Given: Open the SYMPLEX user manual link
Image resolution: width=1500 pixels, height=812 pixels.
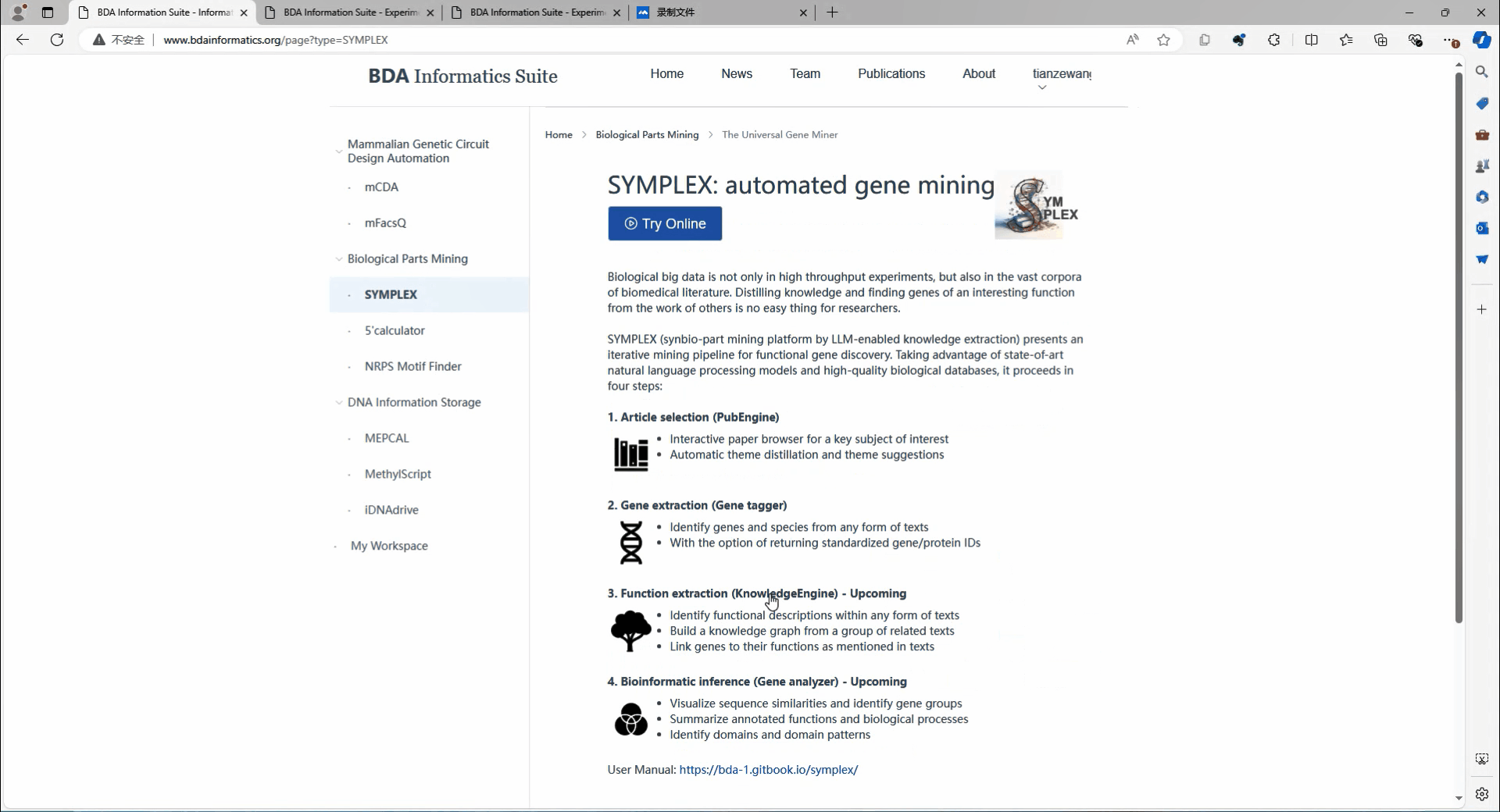Looking at the screenshot, I should pos(768,770).
